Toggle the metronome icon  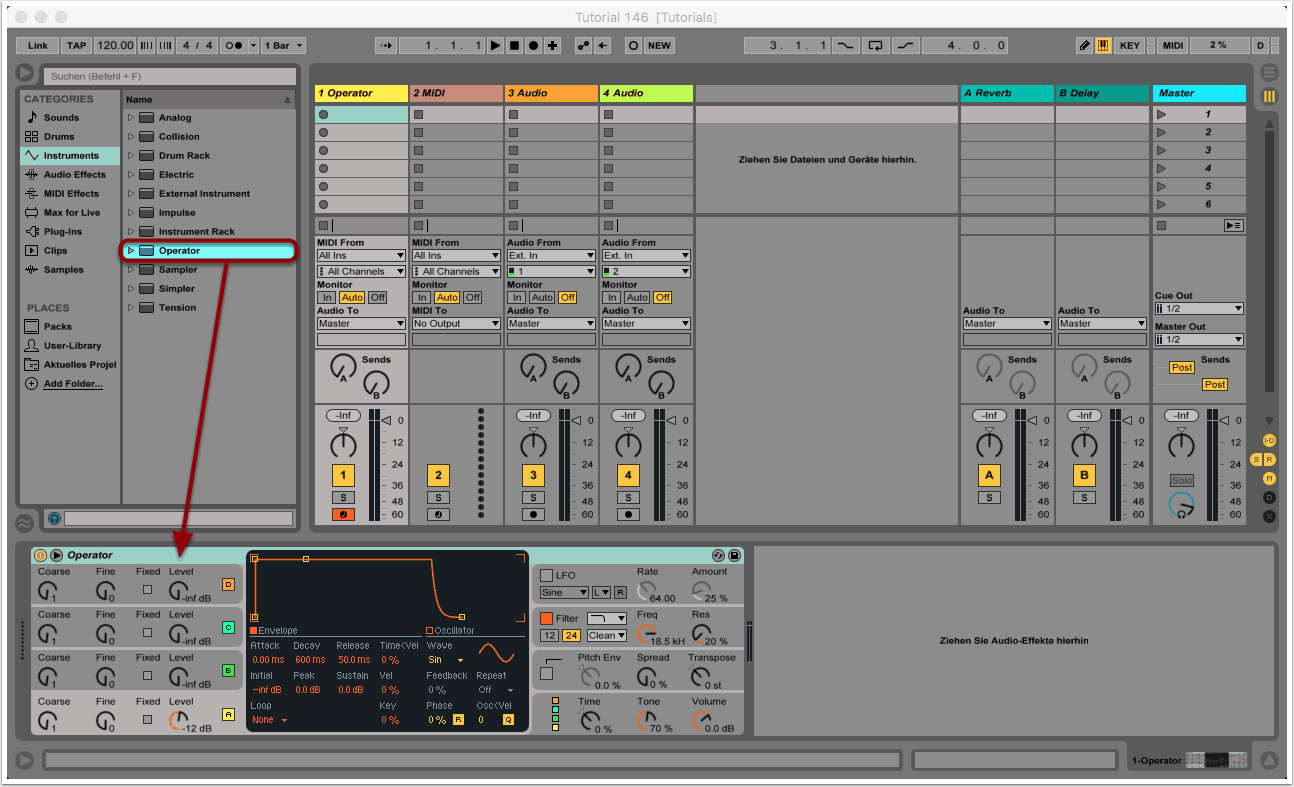coord(233,46)
